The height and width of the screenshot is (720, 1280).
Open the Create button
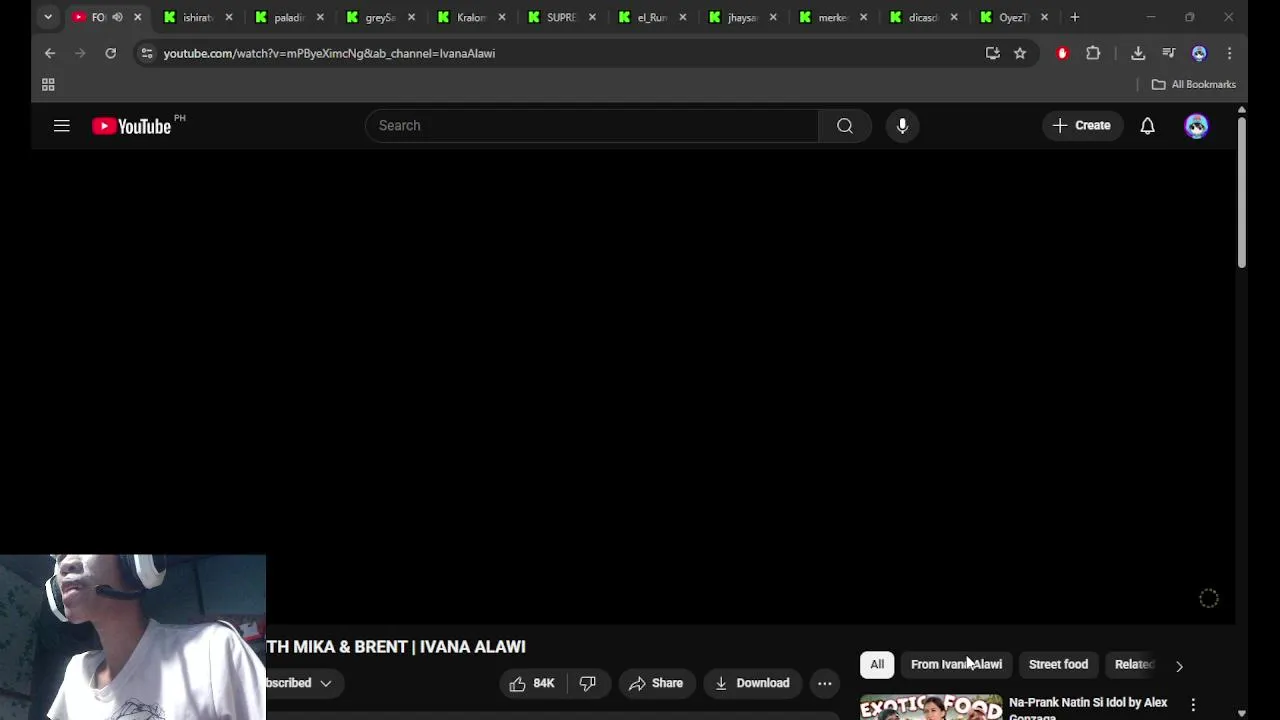1081,126
